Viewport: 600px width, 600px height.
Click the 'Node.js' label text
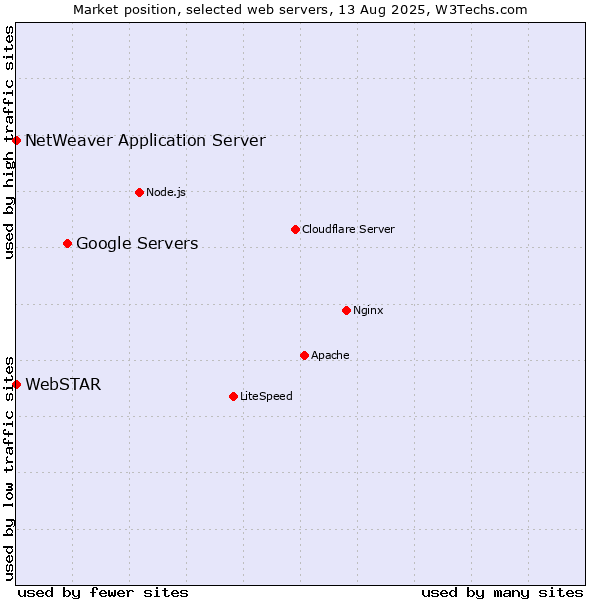[166, 192]
